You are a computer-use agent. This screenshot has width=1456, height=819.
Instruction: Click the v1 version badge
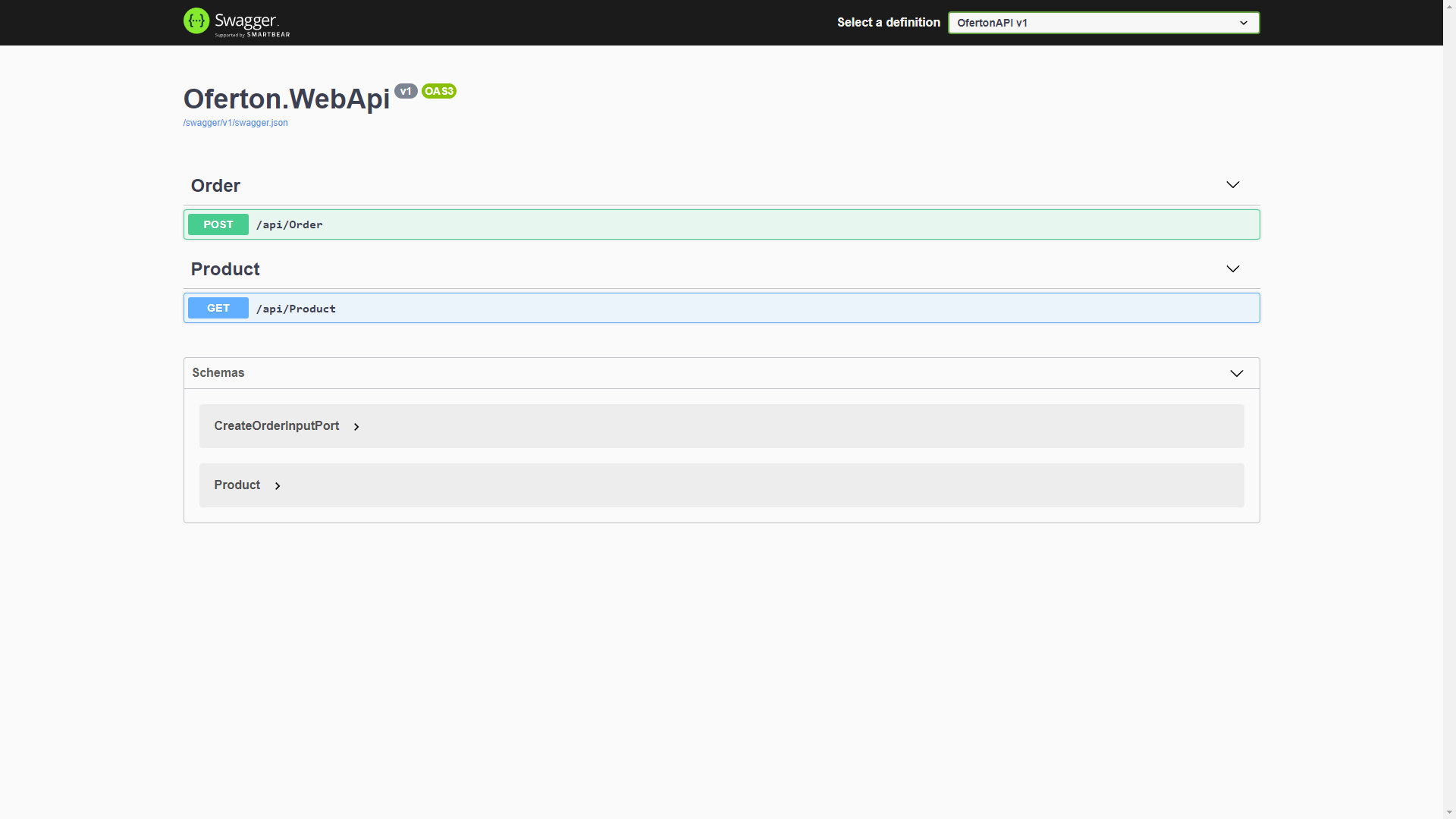coord(406,90)
